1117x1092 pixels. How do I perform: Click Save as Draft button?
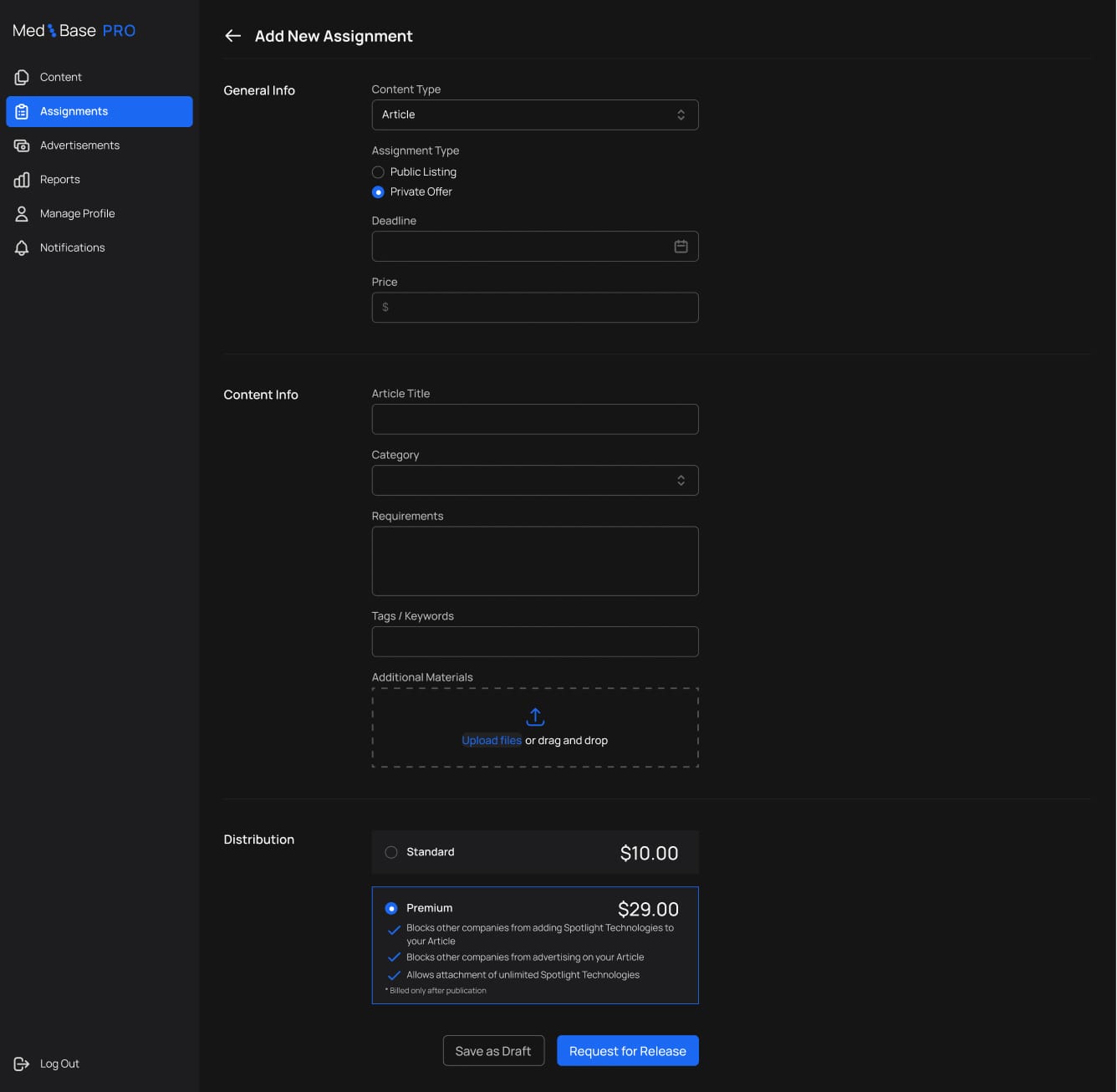pos(493,1051)
